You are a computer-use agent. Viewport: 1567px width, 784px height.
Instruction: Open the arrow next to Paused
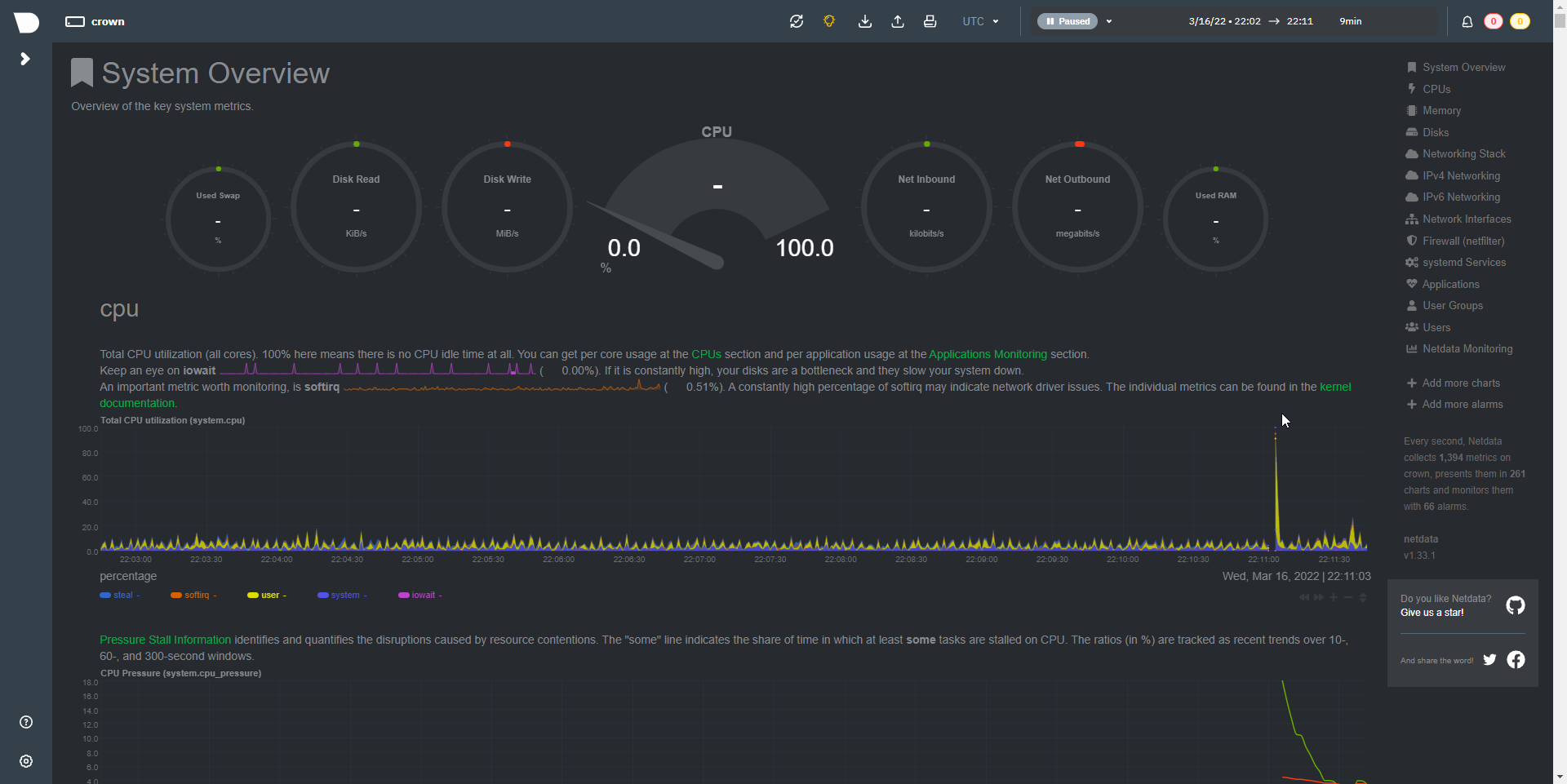point(1109,21)
